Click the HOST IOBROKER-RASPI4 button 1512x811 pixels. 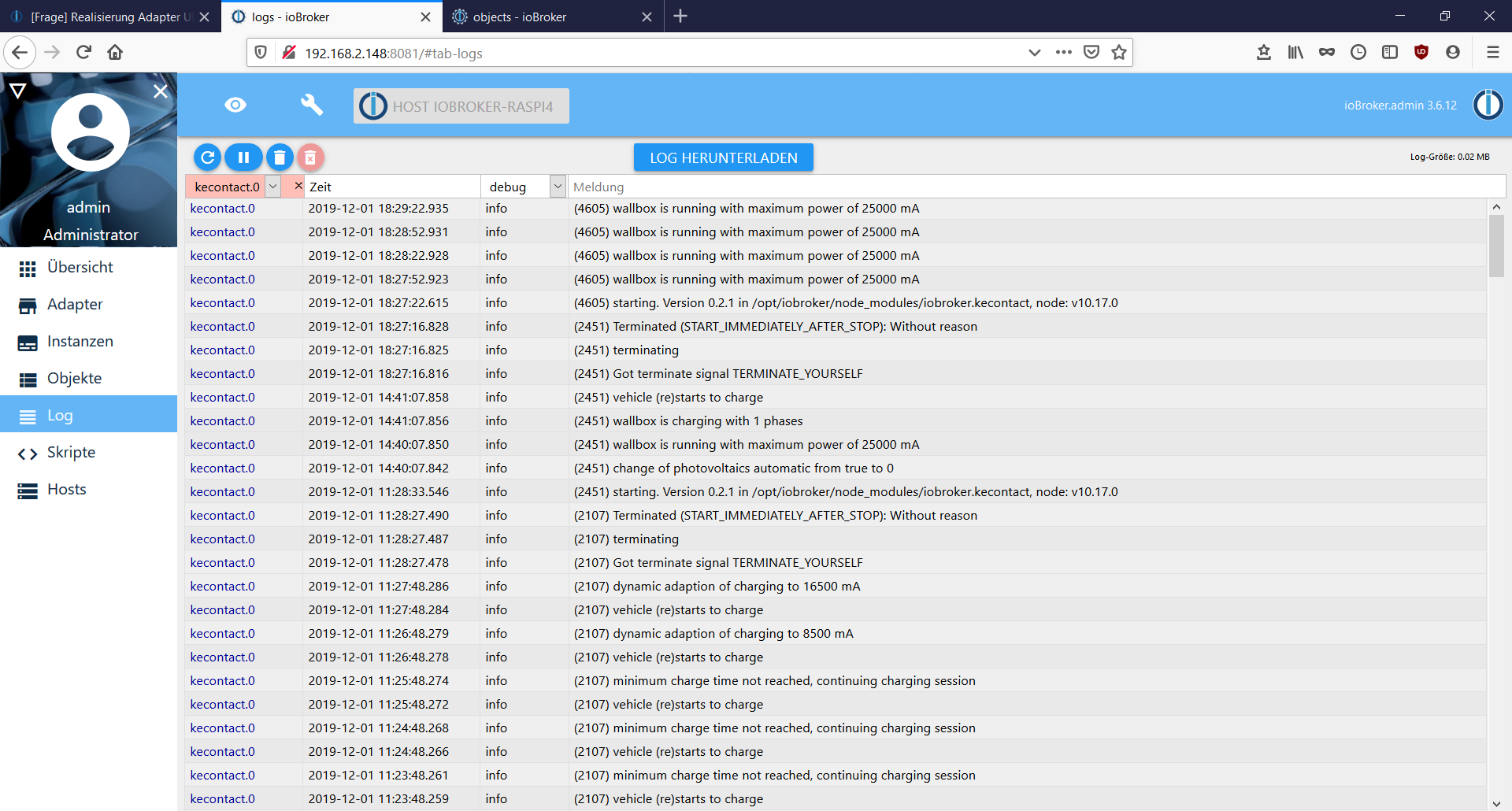pos(461,106)
